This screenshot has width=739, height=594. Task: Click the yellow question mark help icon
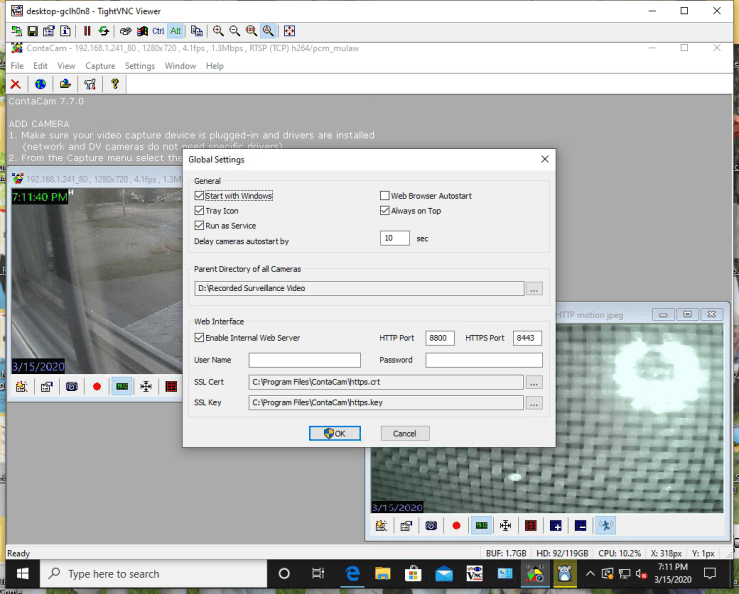115,85
